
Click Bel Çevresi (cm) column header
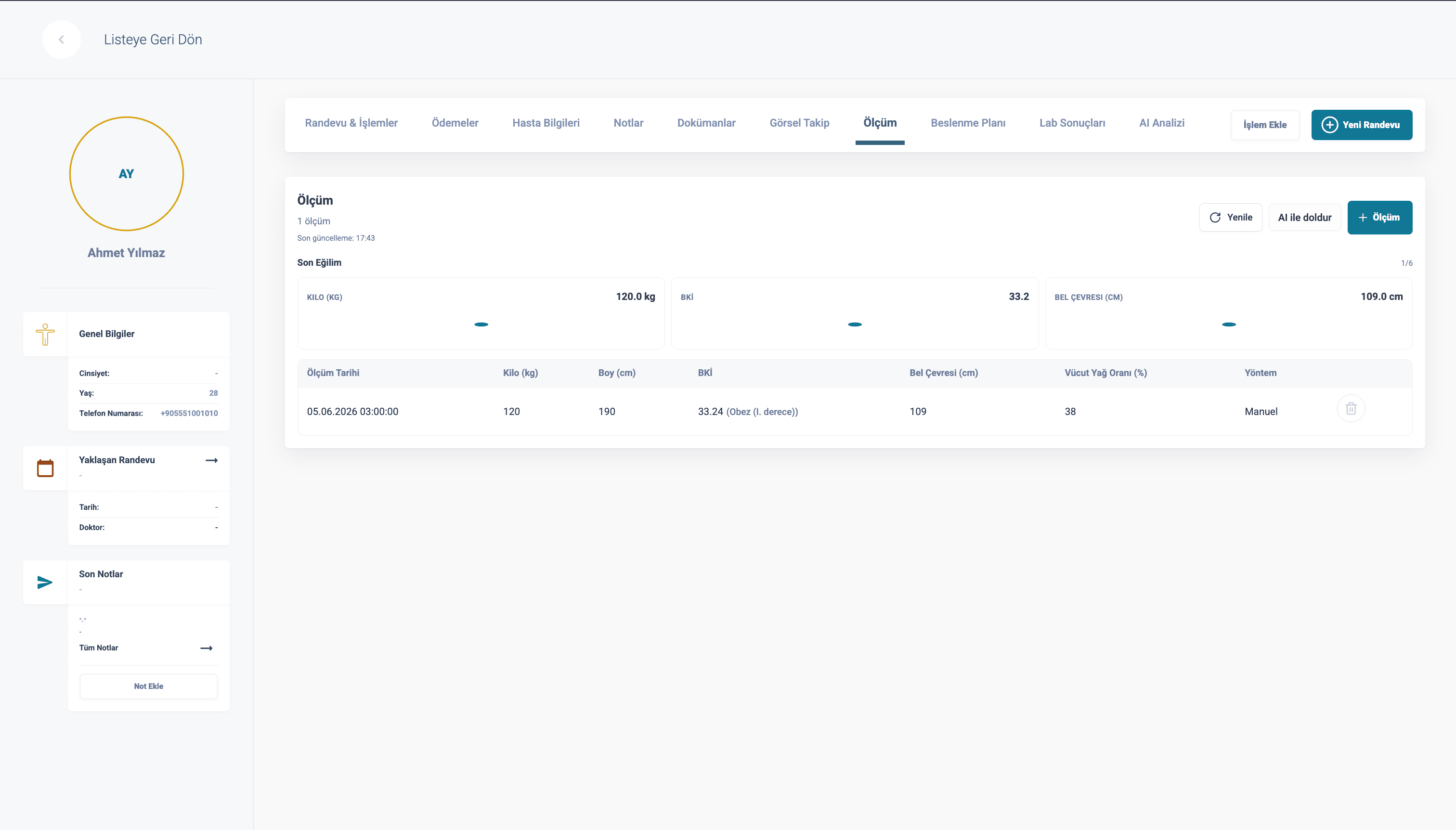click(944, 373)
